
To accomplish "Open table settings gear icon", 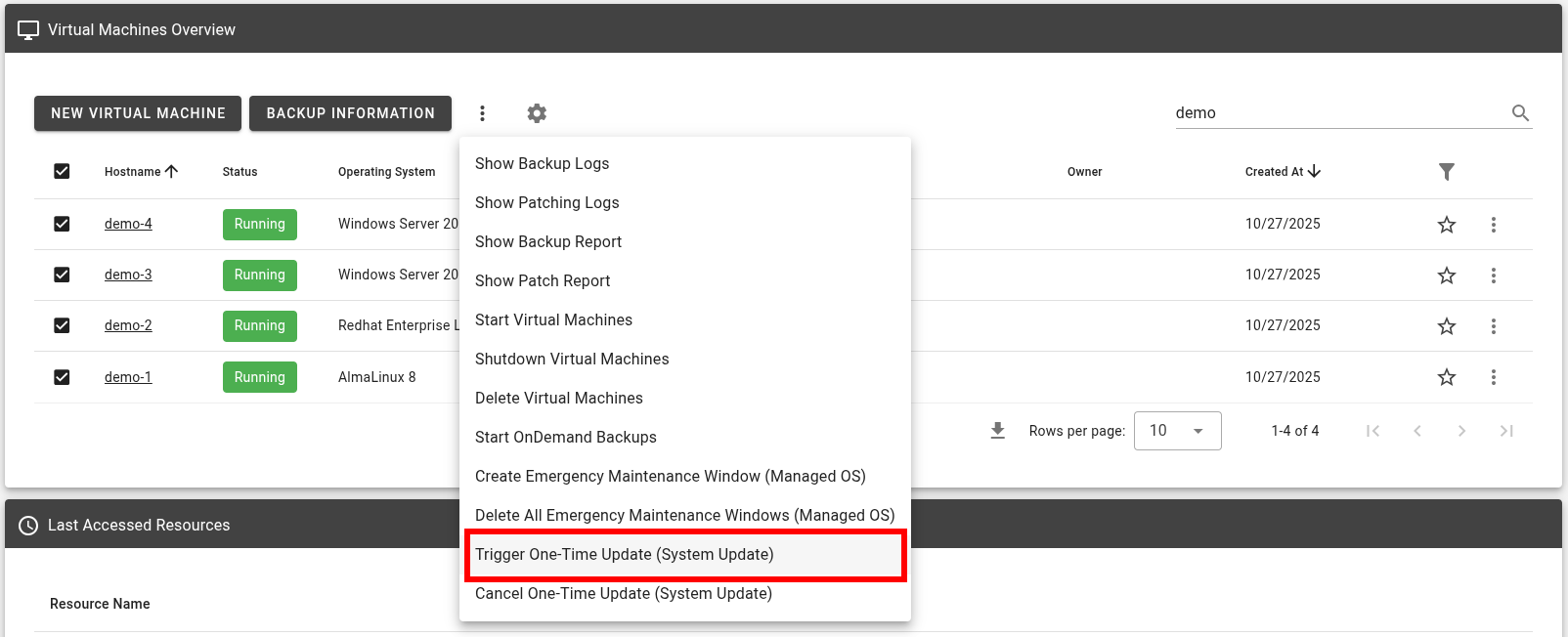I will click(x=537, y=113).
